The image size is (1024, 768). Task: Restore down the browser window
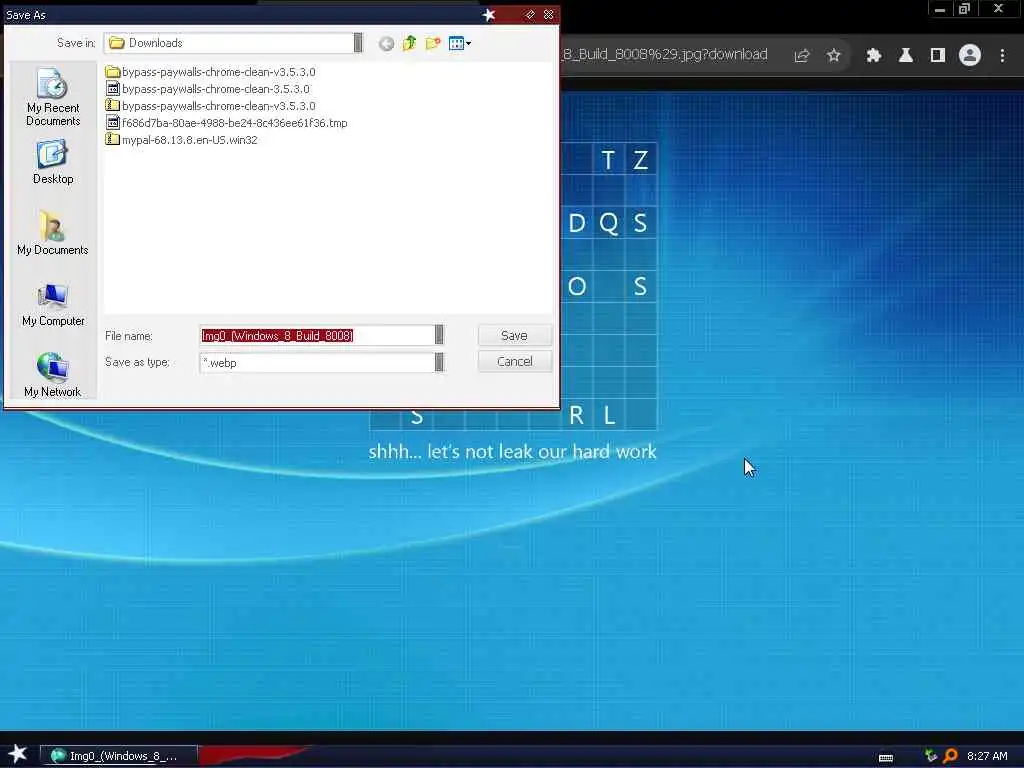965,9
